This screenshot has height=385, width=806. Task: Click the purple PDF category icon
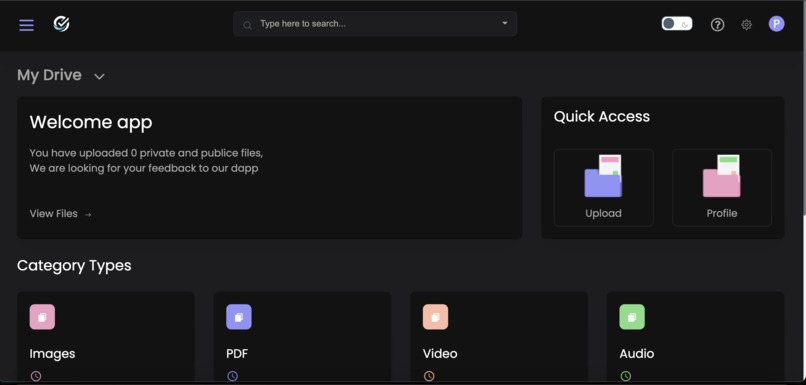[x=239, y=317]
